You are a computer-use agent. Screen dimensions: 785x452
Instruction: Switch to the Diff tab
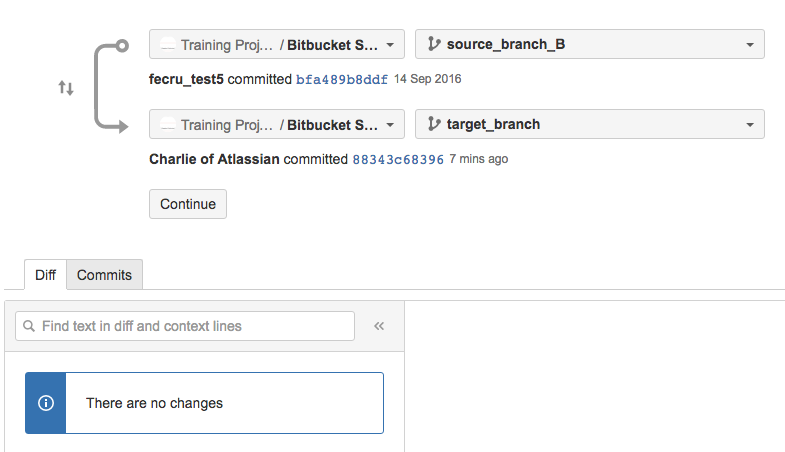tap(46, 275)
